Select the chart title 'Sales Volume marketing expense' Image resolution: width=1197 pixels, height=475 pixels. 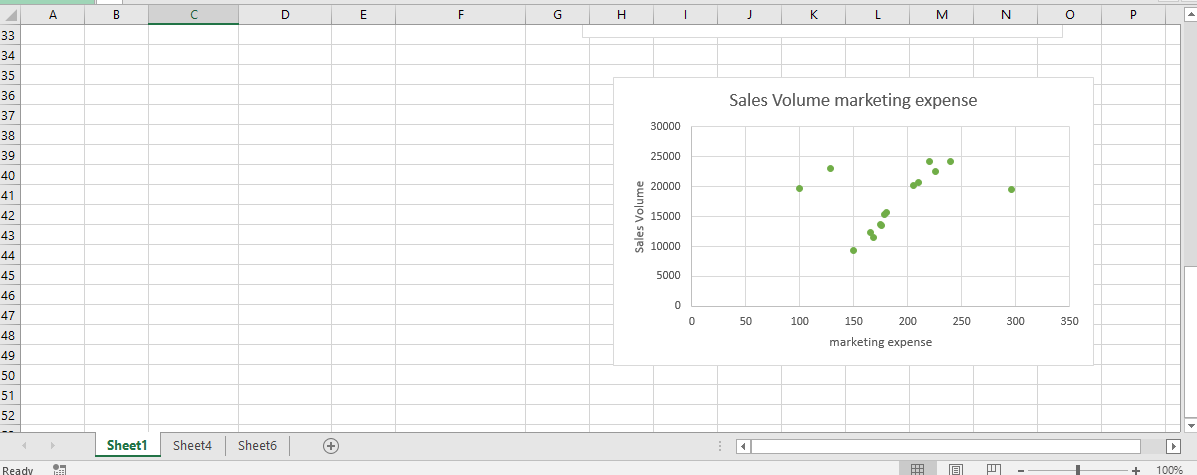tap(852, 100)
